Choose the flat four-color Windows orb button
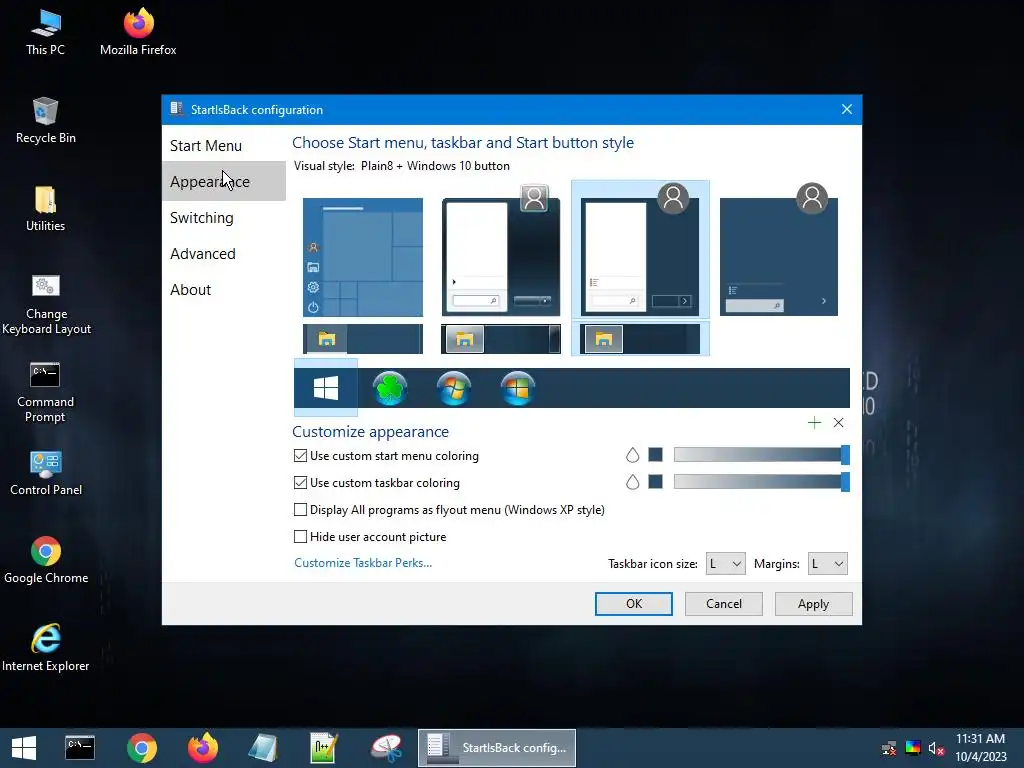Image resolution: width=1024 pixels, height=768 pixels. tap(517, 388)
